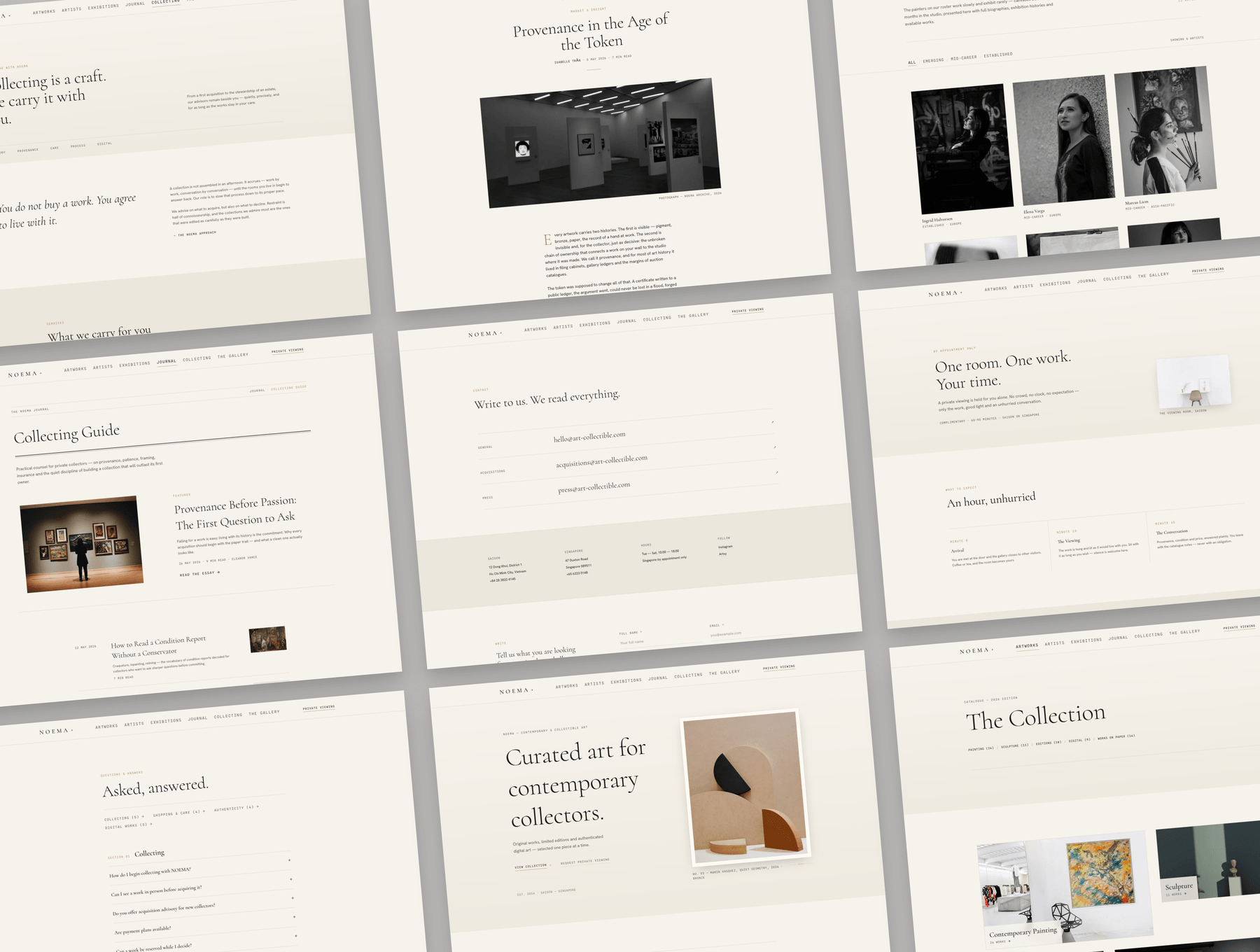Click the Private Viewing button on the contact page
The width and height of the screenshot is (1260, 952).
(748, 310)
